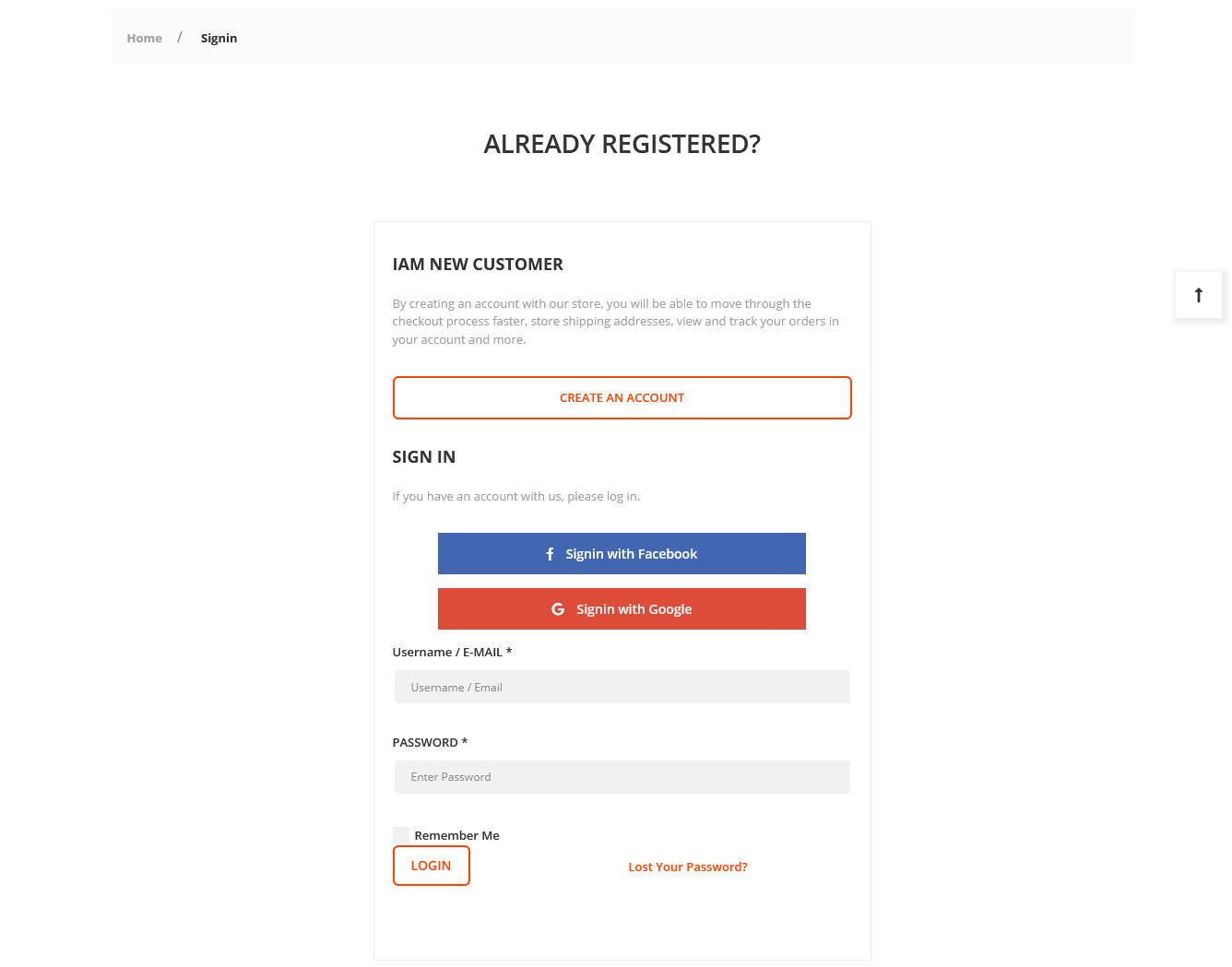Click into the Enter Password field
The image size is (1232, 967).
(x=622, y=777)
